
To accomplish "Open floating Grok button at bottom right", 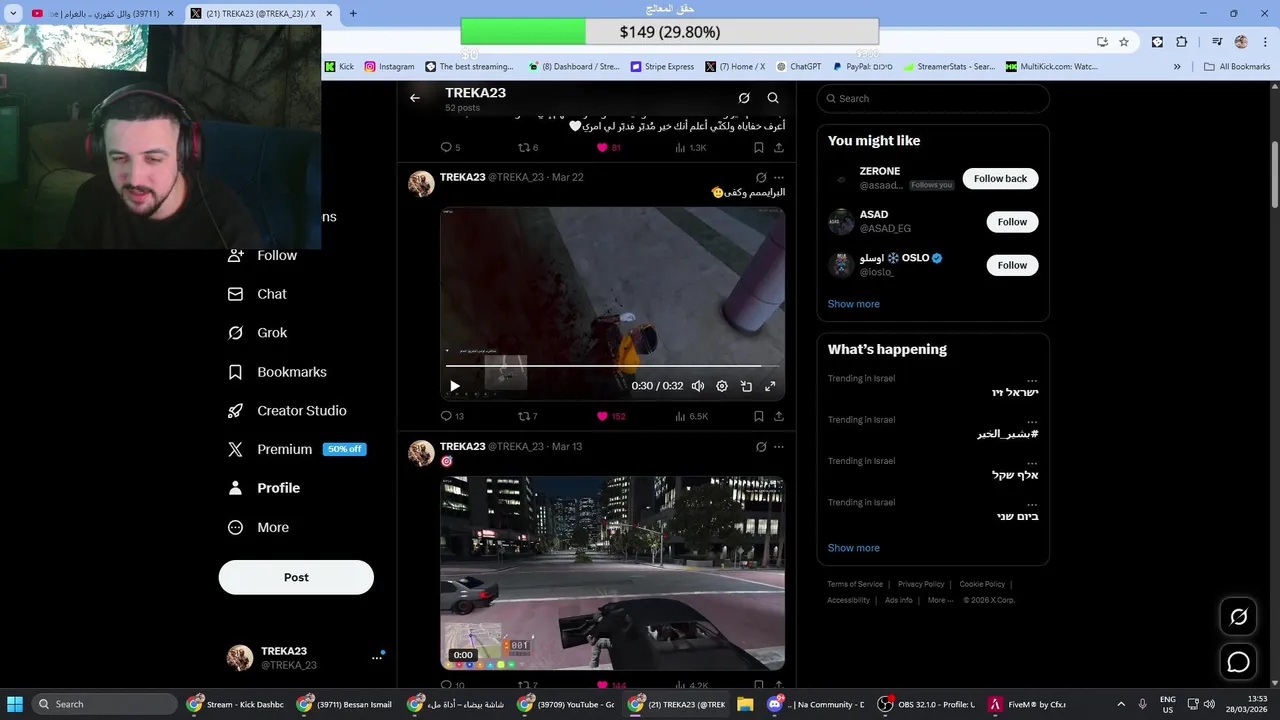I will 1238,617.
